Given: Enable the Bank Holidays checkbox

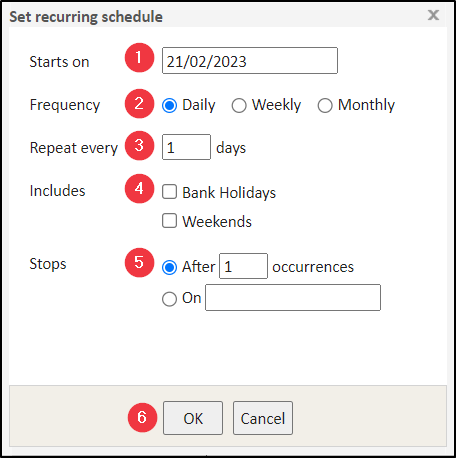Looking at the screenshot, I should [x=169, y=192].
